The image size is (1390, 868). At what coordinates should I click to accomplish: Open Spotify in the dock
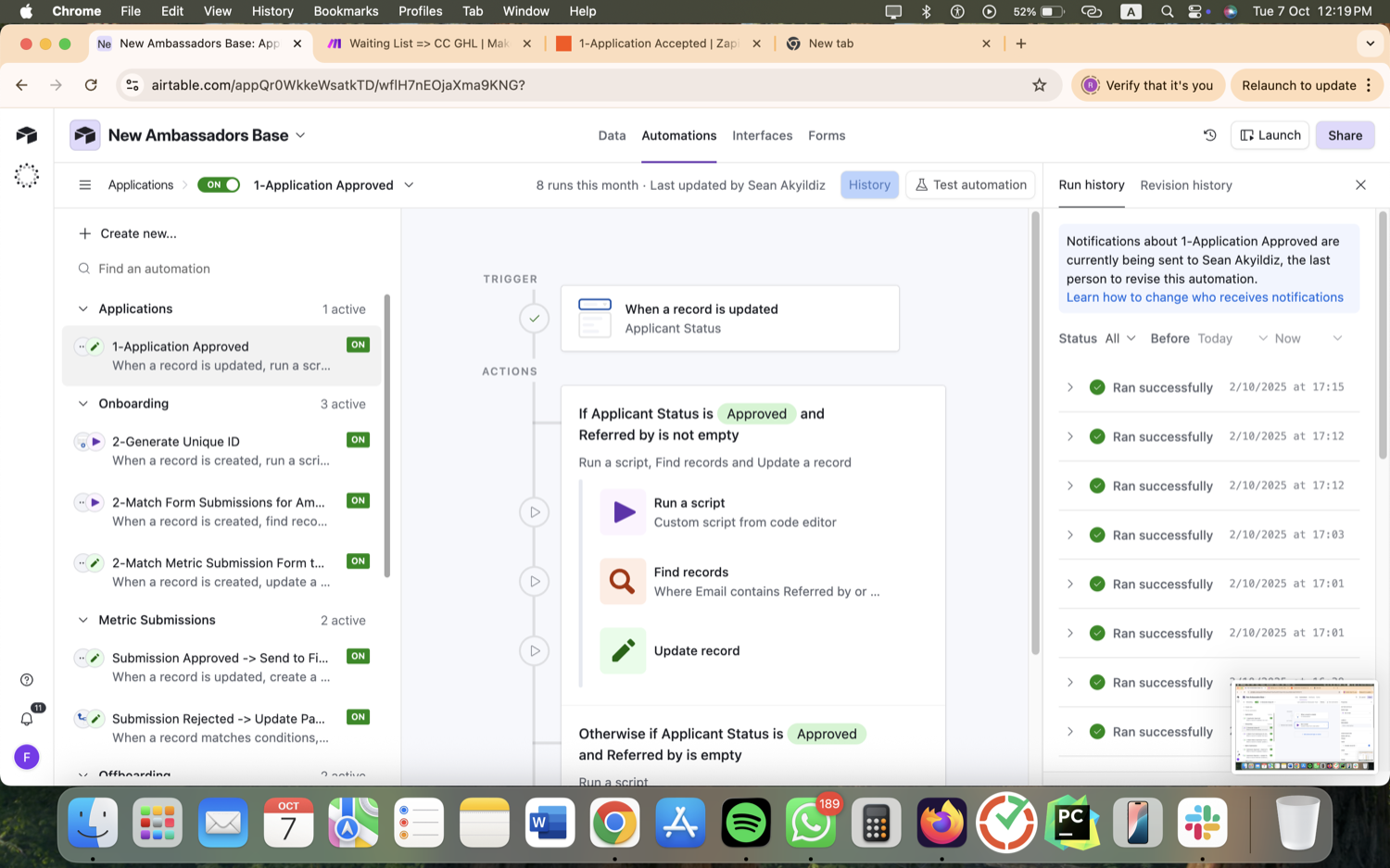pyautogui.click(x=746, y=823)
